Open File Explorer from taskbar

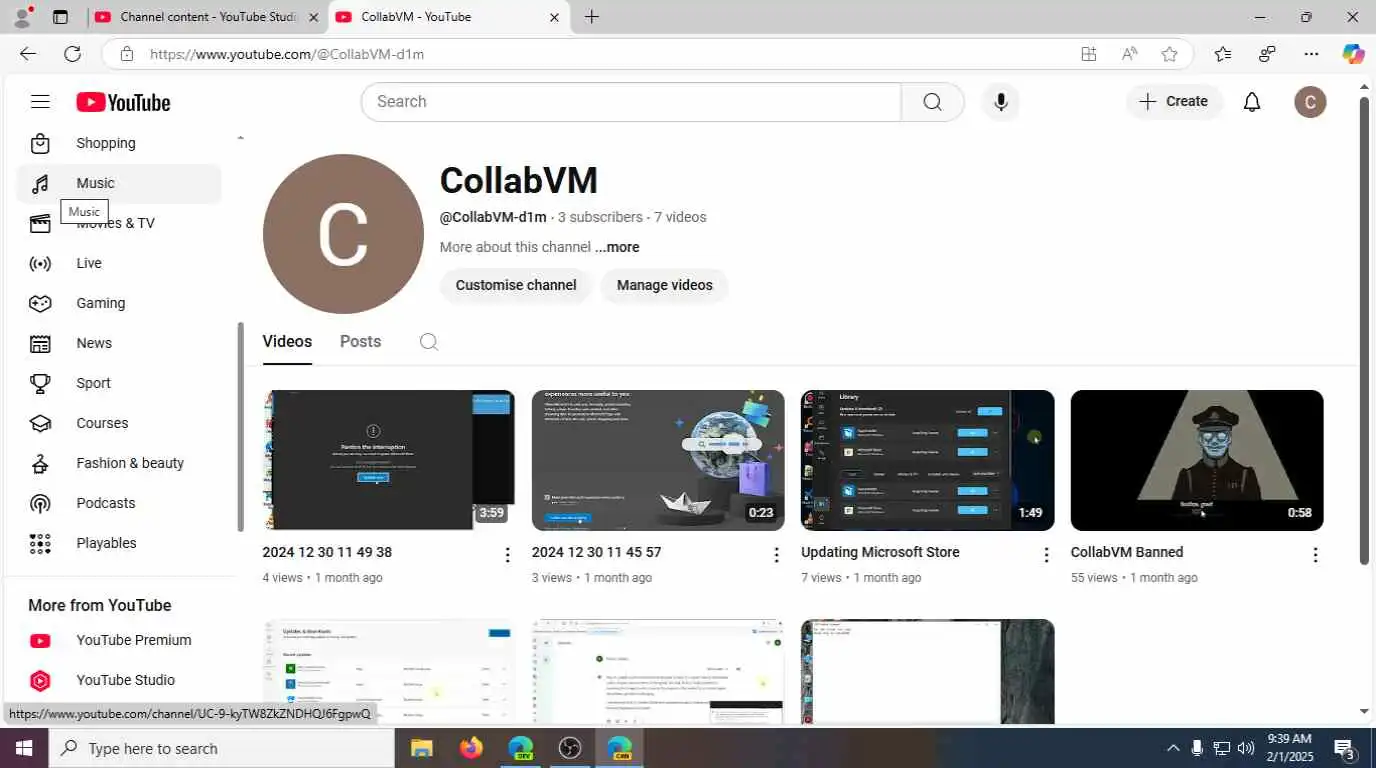click(421, 748)
